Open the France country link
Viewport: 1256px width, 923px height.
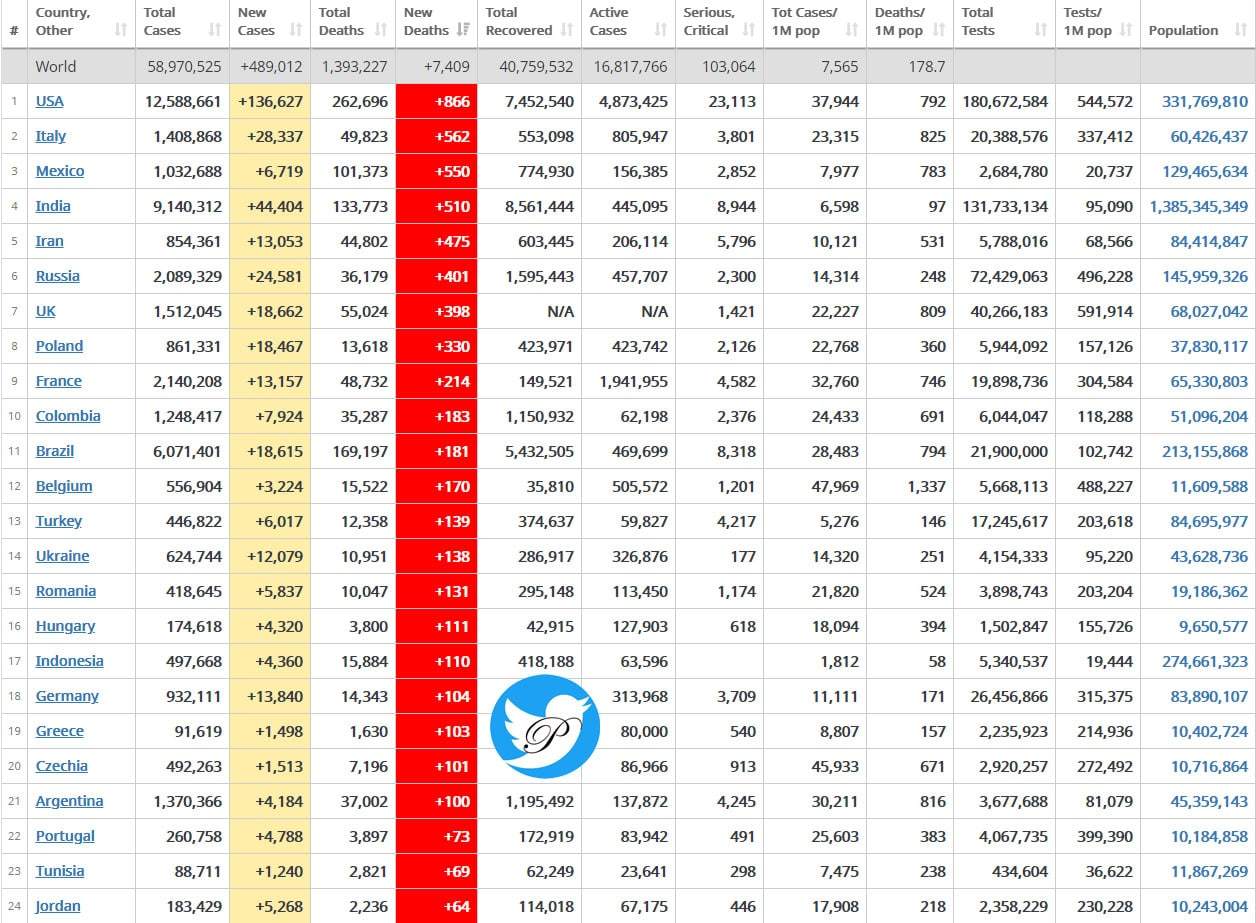(x=58, y=381)
